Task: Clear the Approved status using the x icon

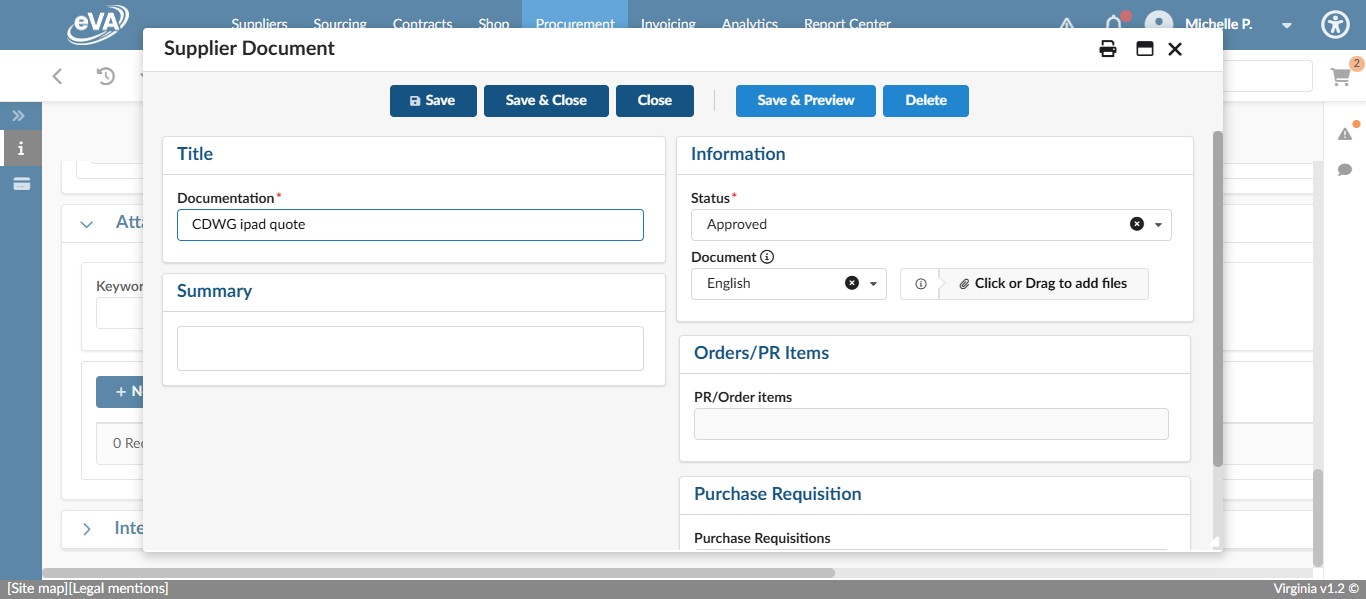Action: [x=1136, y=224]
